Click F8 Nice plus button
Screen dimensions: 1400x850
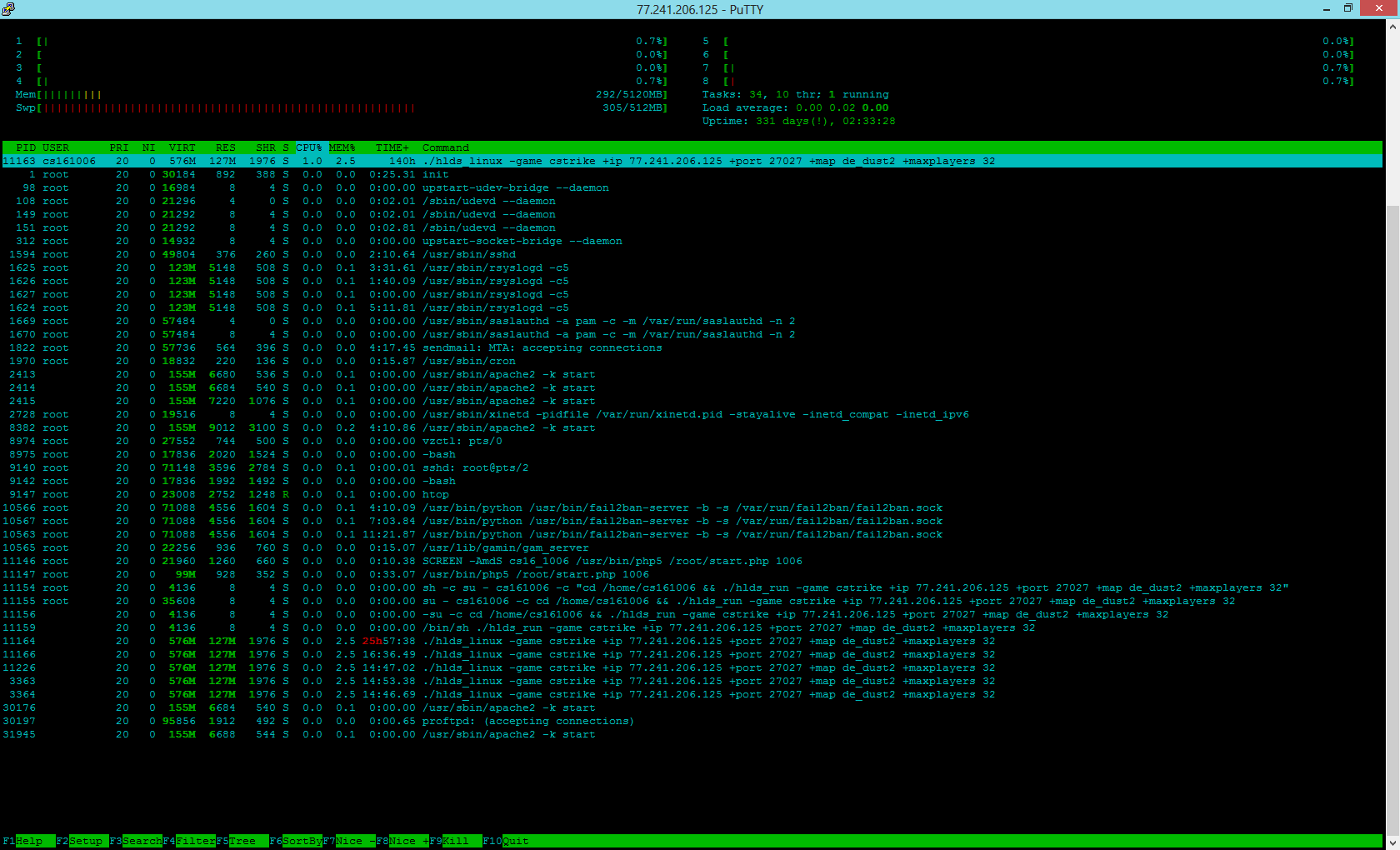coord(402,841)
